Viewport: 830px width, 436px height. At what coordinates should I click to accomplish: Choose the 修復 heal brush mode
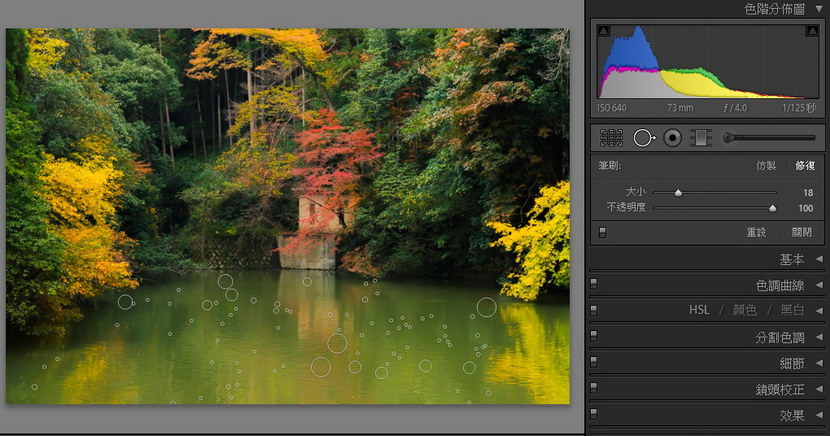point(805,166)
